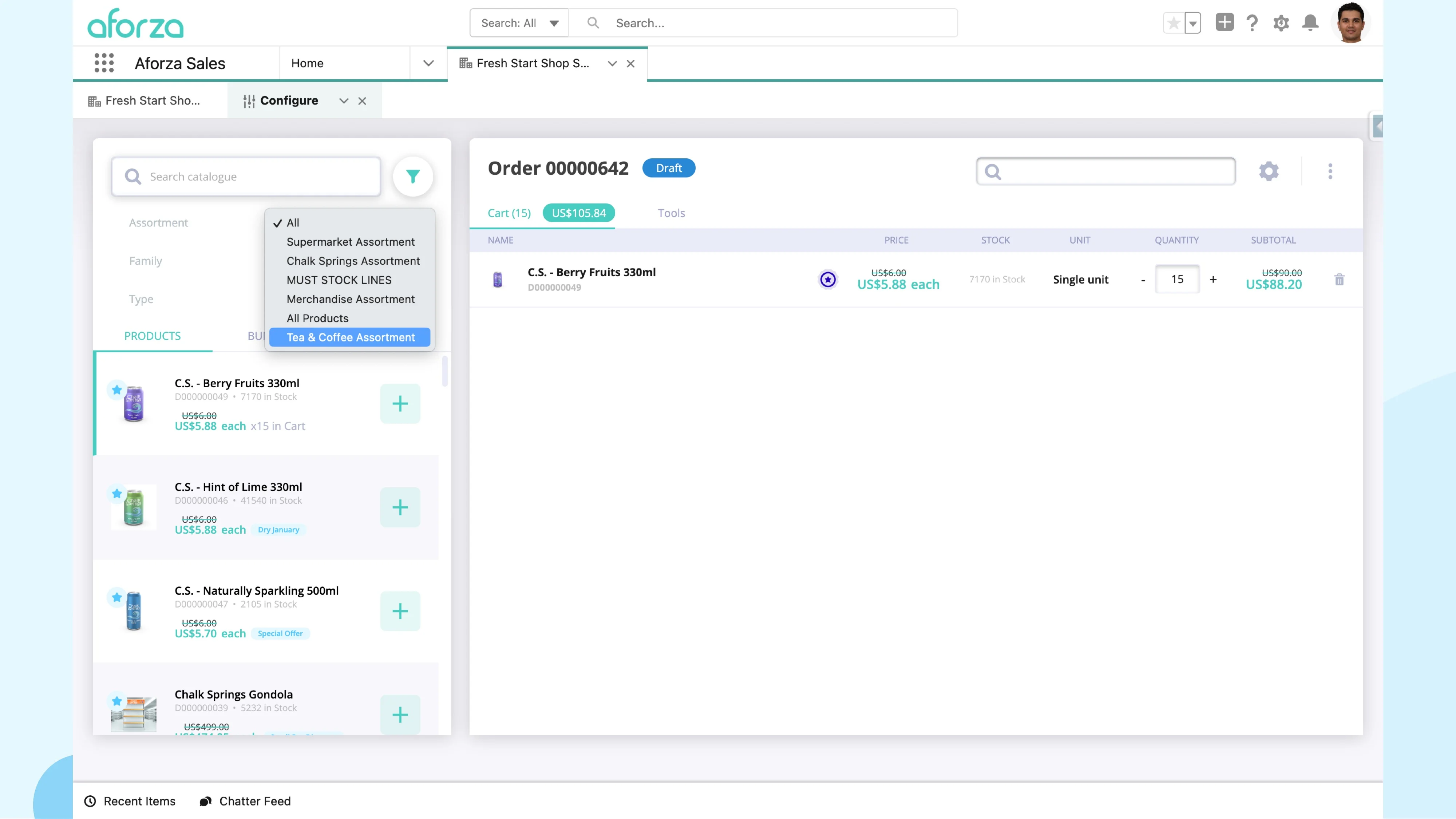Image resolution: width=1456 pixels, height=819 pixels.
Task: Switch to the Tools tab
Action: point(672,213)
